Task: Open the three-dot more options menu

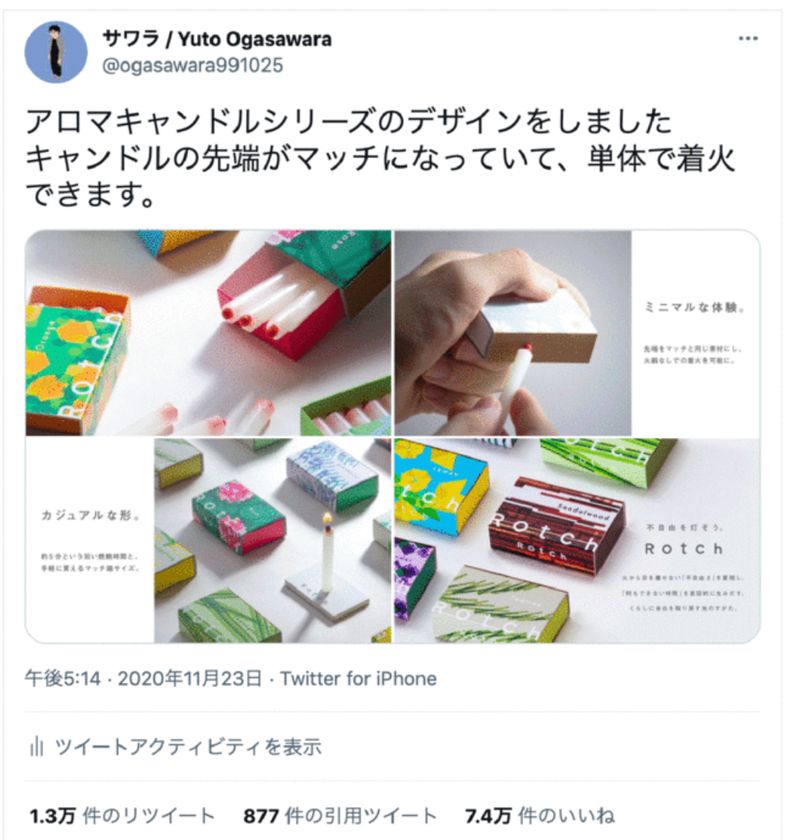Action: [x=748, y=39]
